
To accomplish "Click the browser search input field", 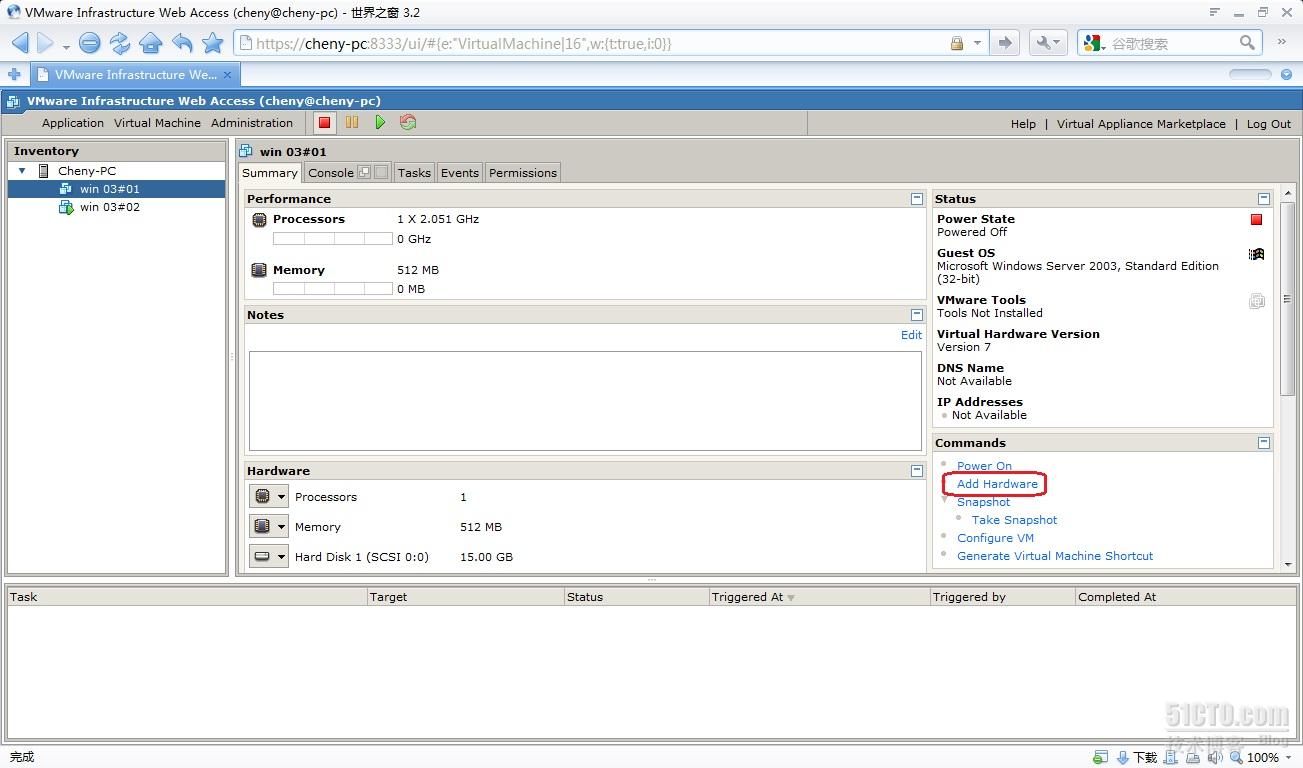I will (x=1170, y=43).
